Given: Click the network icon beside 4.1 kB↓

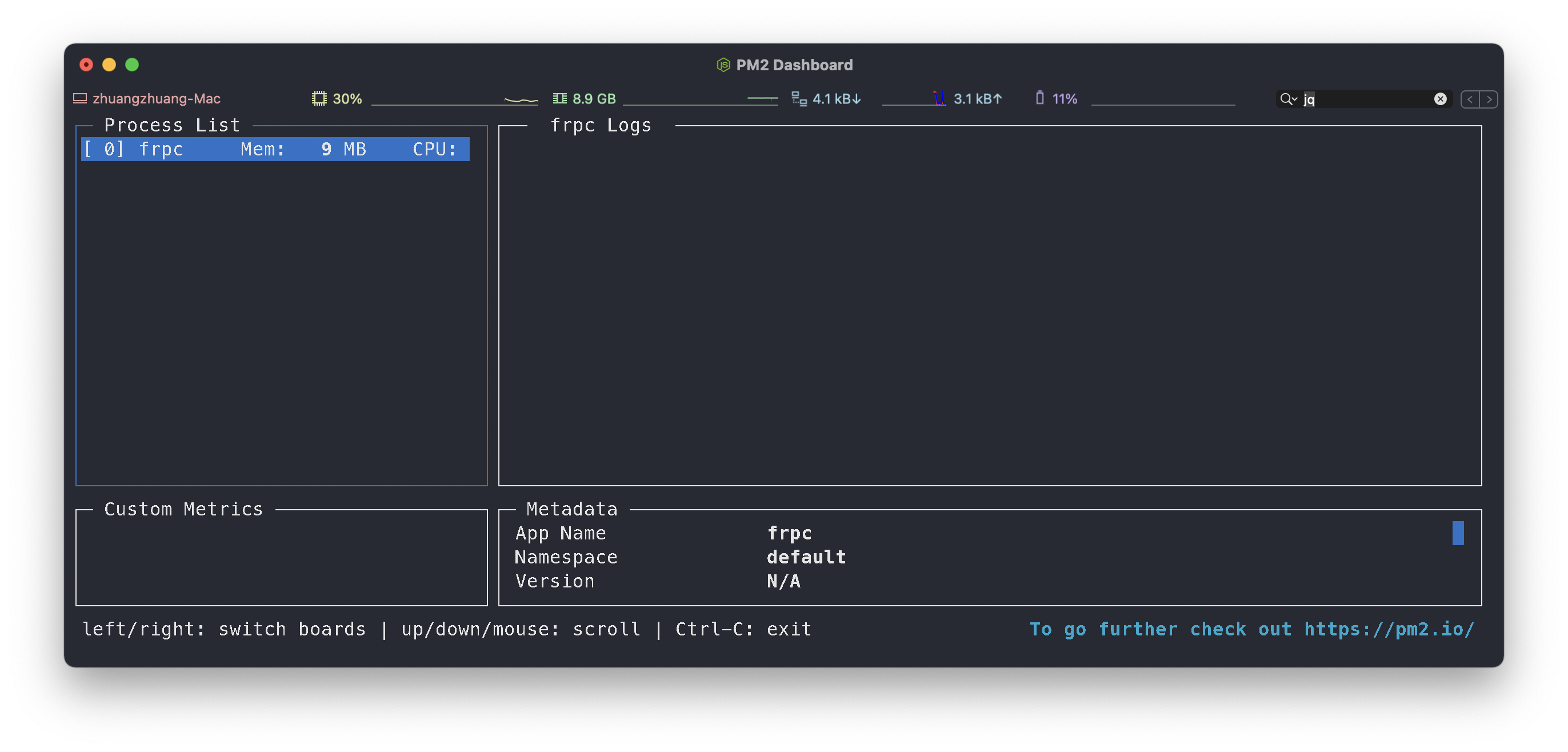Looking at the screenshot, I should tap(799, 99).
